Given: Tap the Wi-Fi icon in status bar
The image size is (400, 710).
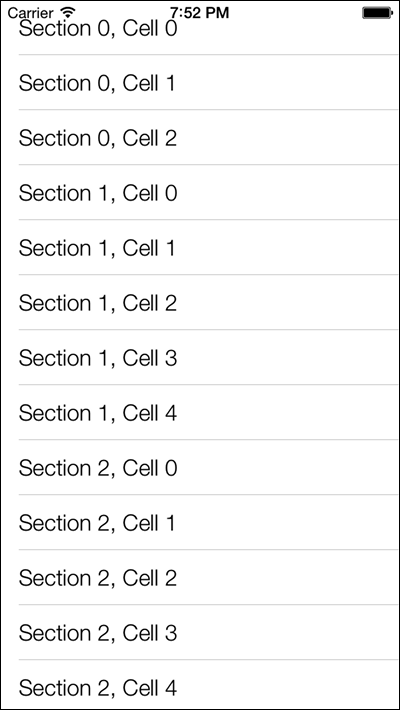Looking at the screenshot, I should point(68,13).
